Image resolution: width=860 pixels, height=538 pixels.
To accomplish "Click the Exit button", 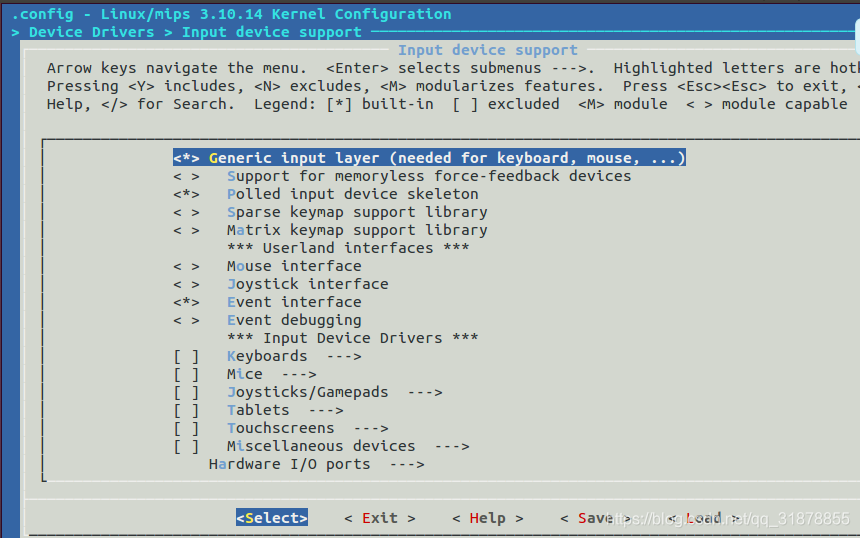I will coord(380,518).
